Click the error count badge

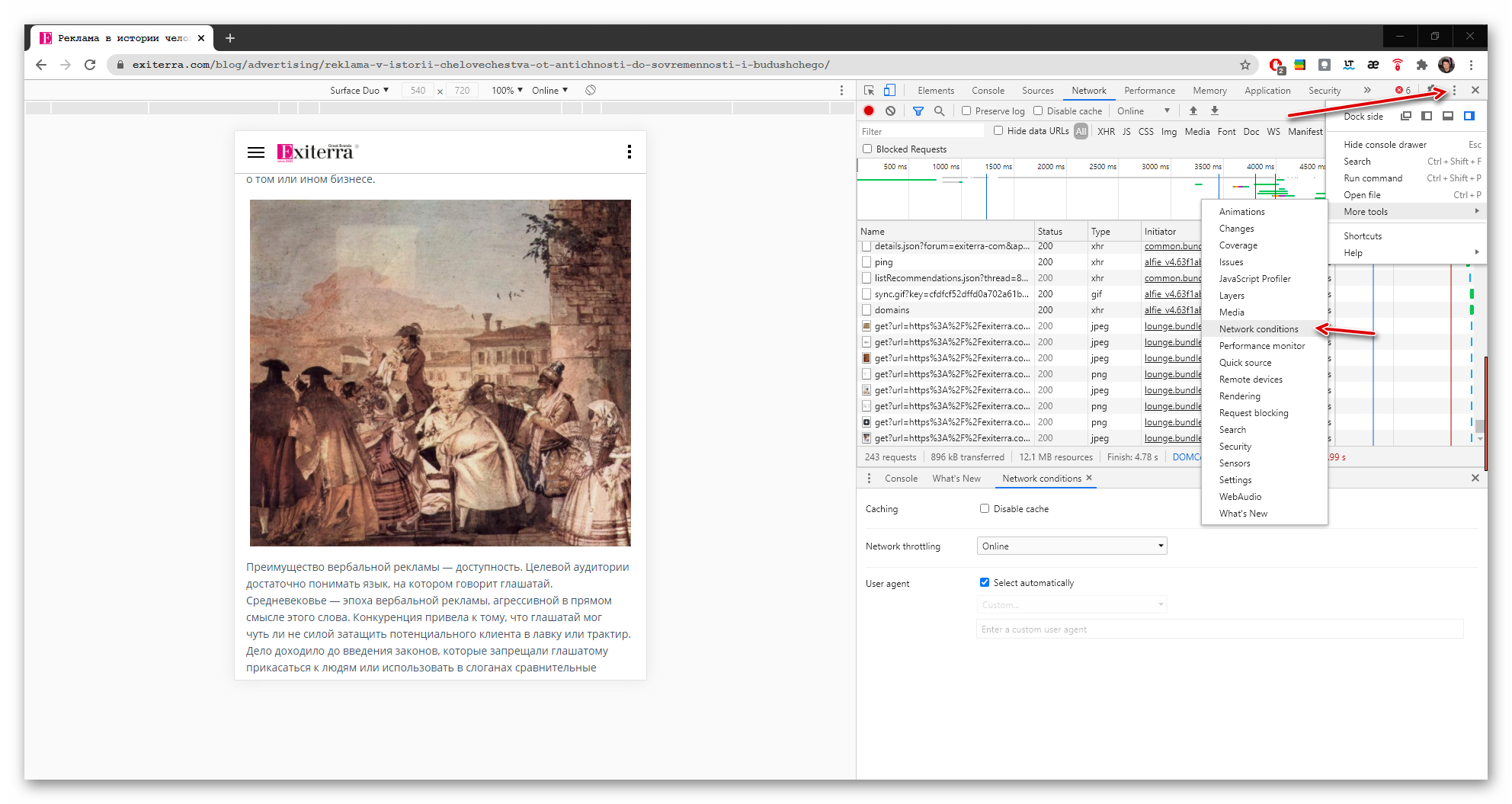click(x=1403, y=90)
